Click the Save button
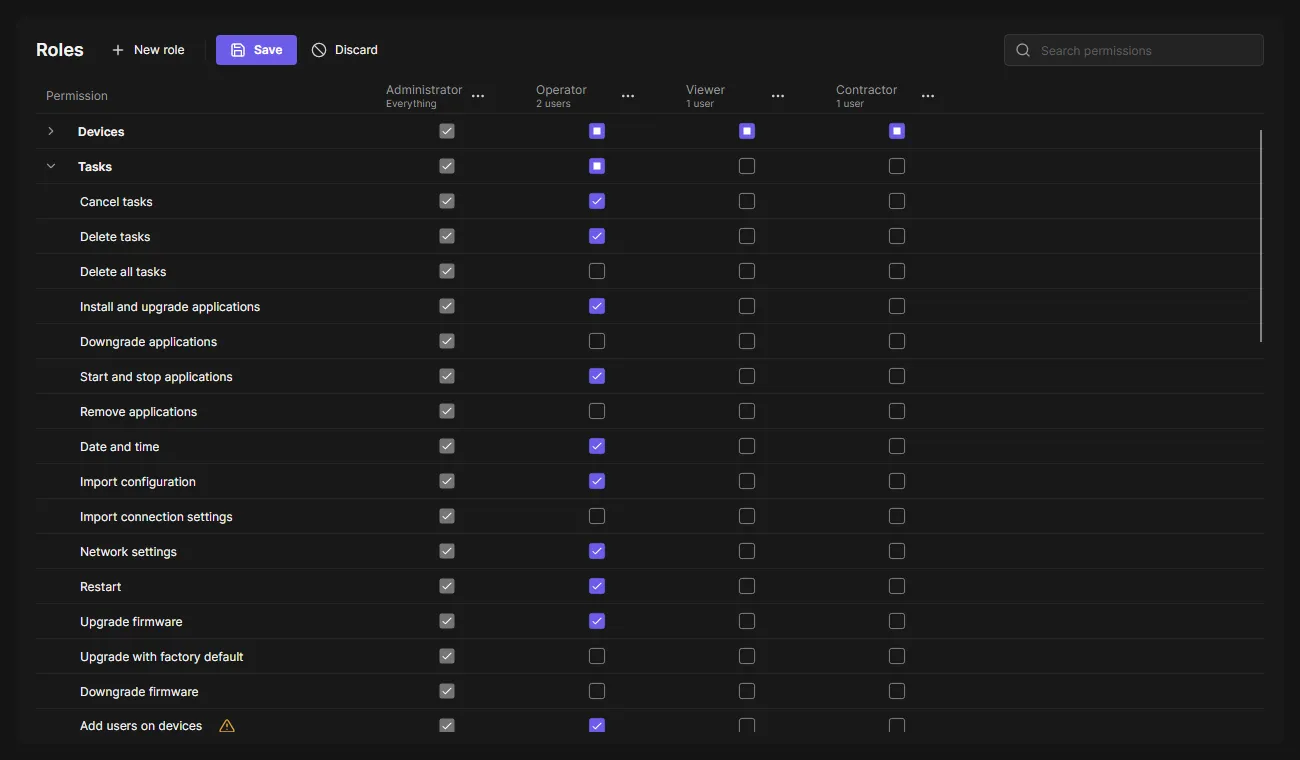This screenshot has width=1300, height=760. point(256,50)
